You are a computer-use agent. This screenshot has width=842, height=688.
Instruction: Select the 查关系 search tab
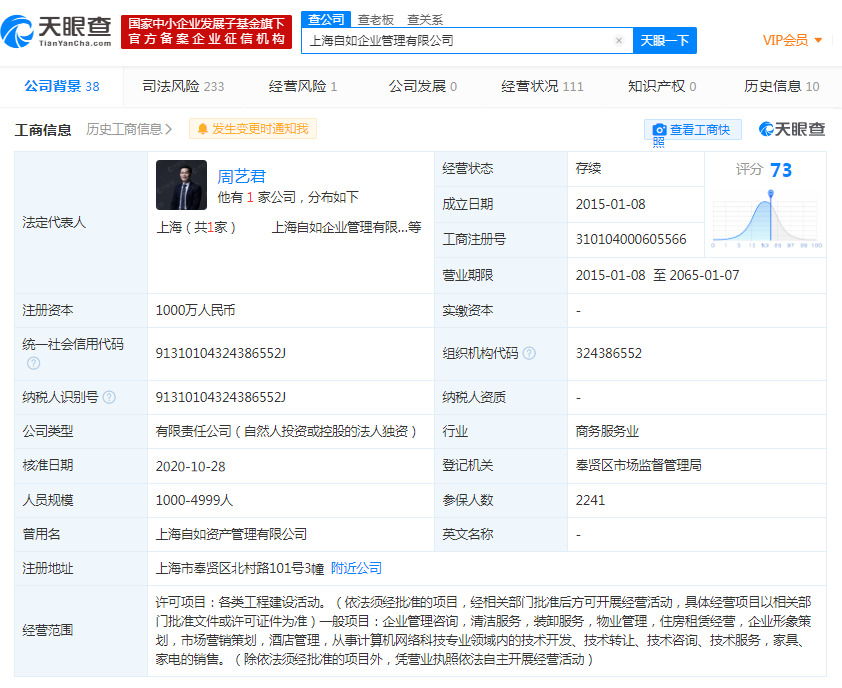click(425, 20)
